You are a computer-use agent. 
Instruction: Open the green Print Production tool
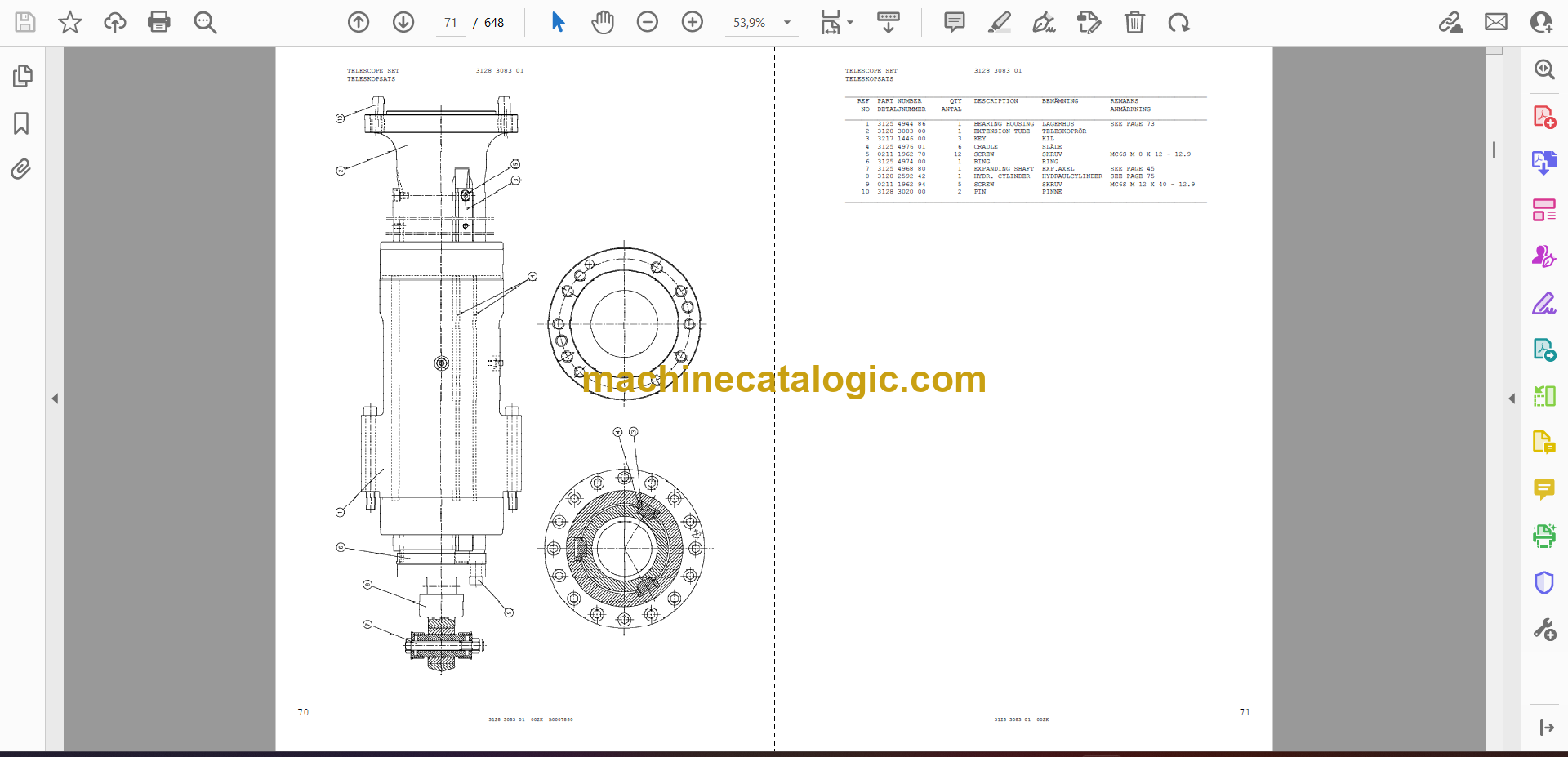point(1544,536)
